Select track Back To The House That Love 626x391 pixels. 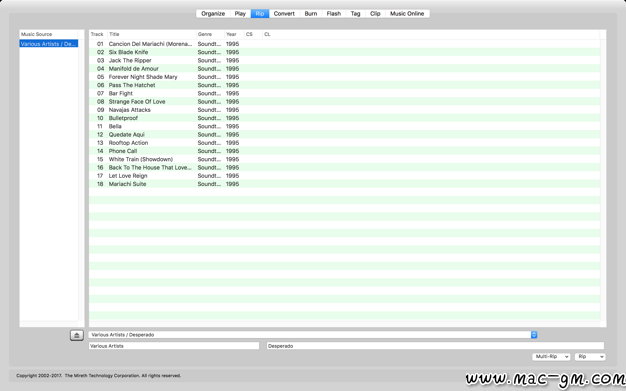pyautogui.click(x=344, y=167)
